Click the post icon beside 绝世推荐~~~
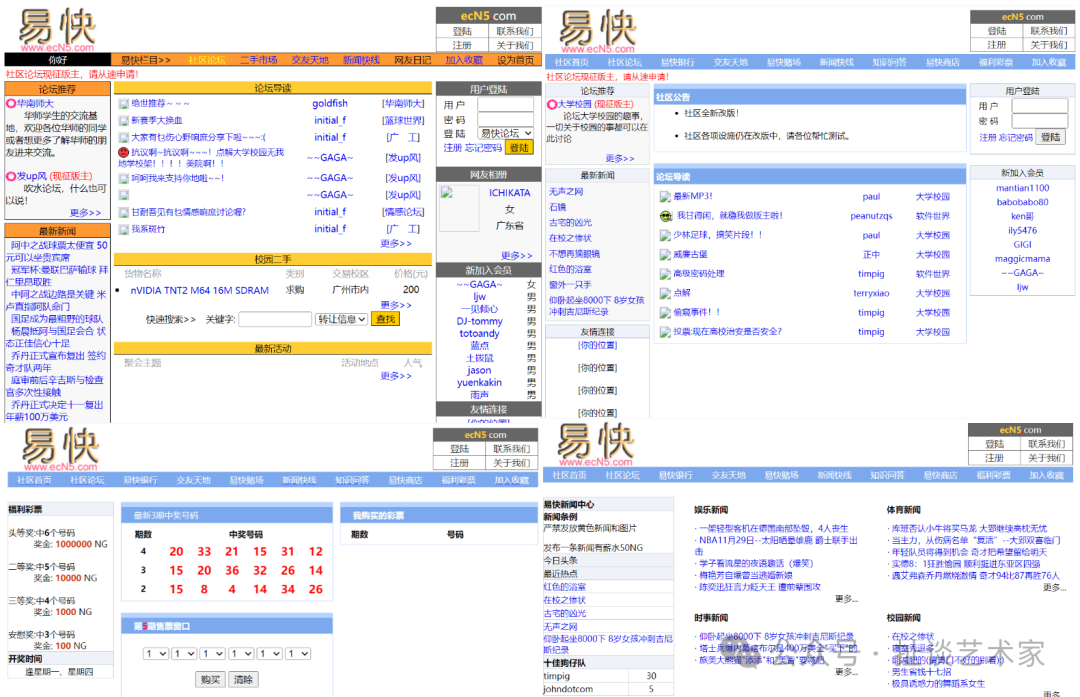The width and height of the screenshot is (1080, 697). coord(124,104)
